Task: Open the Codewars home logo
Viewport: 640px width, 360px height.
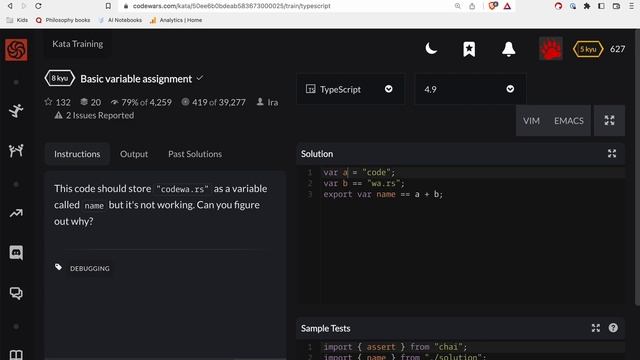Action: coord(16,50)
